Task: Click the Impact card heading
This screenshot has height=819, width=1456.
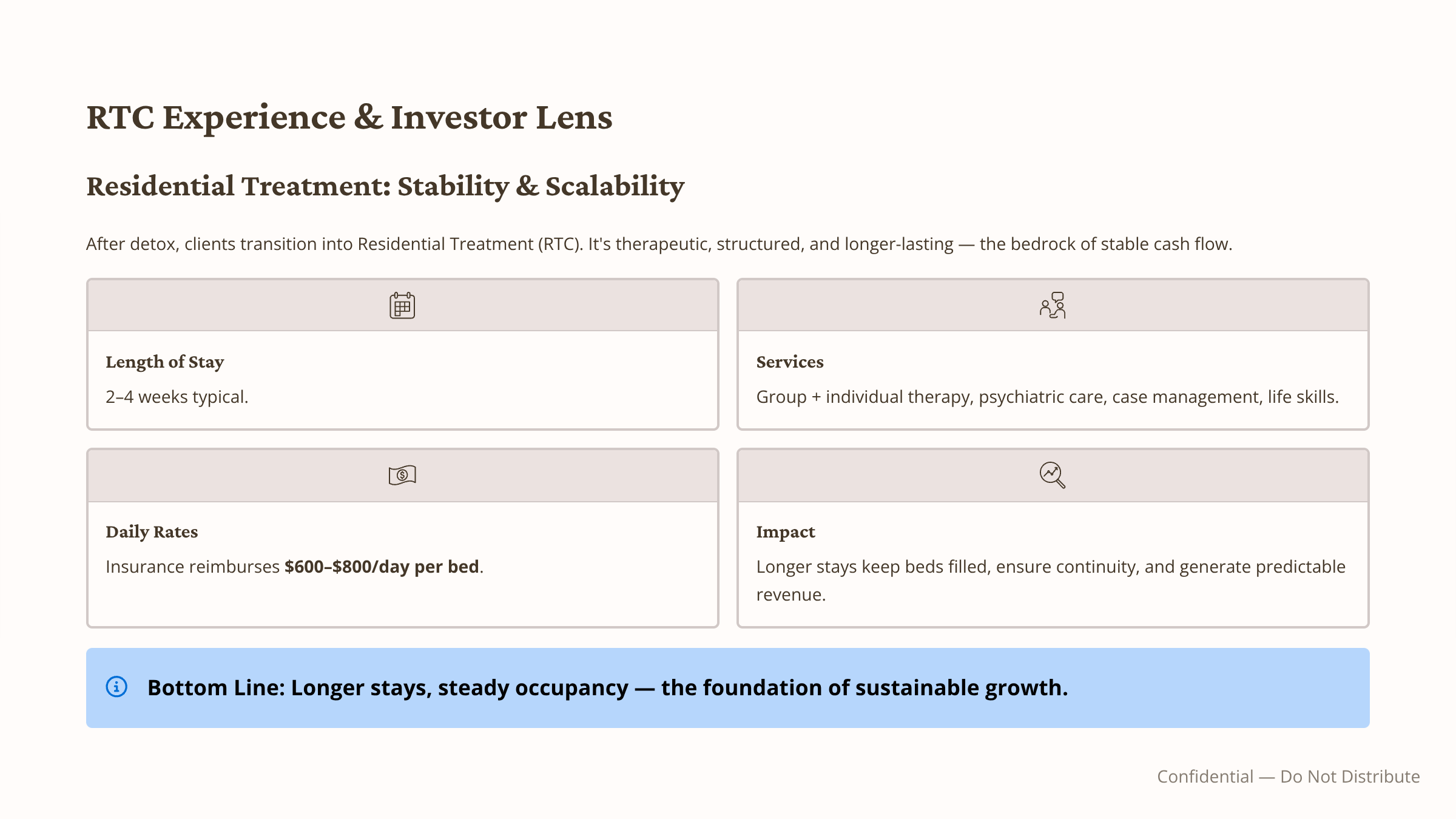Action: 786,532
